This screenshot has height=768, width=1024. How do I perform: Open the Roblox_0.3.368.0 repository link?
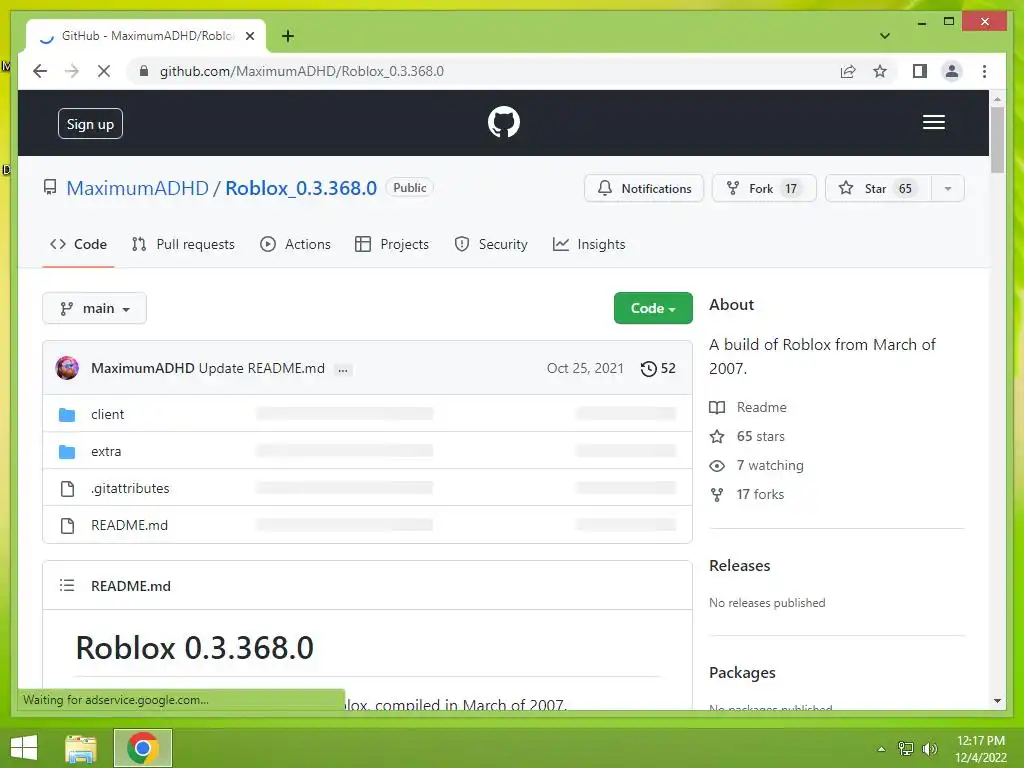click(x=300, y=188)
